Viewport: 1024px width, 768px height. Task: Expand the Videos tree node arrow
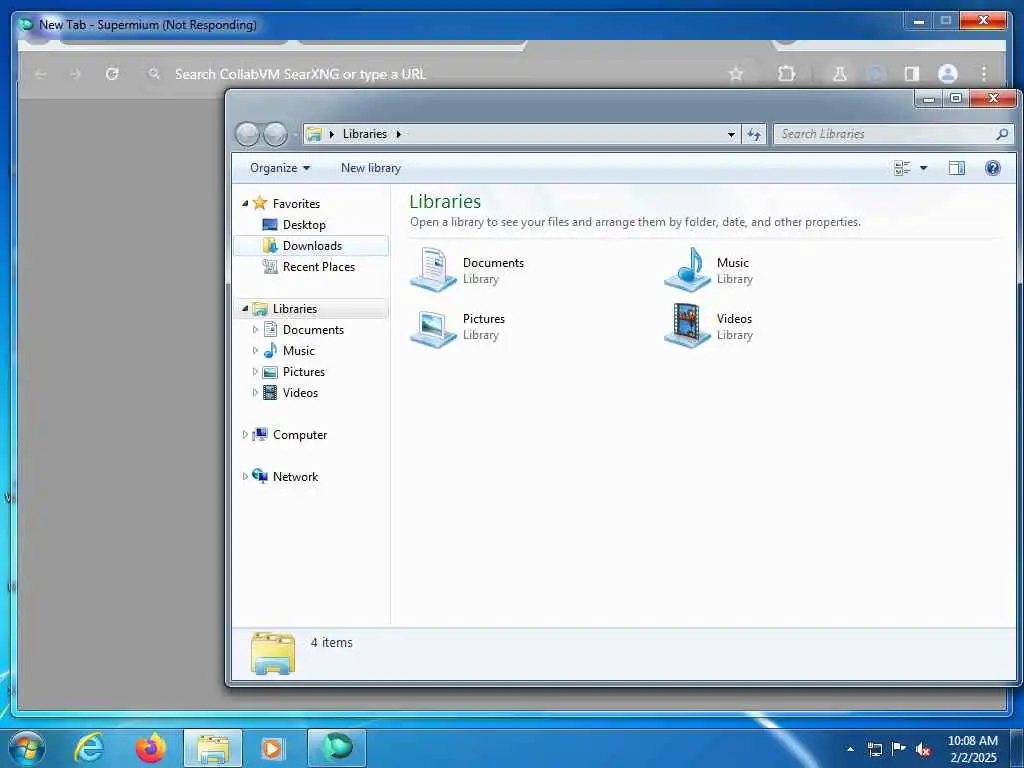[255, 392]
